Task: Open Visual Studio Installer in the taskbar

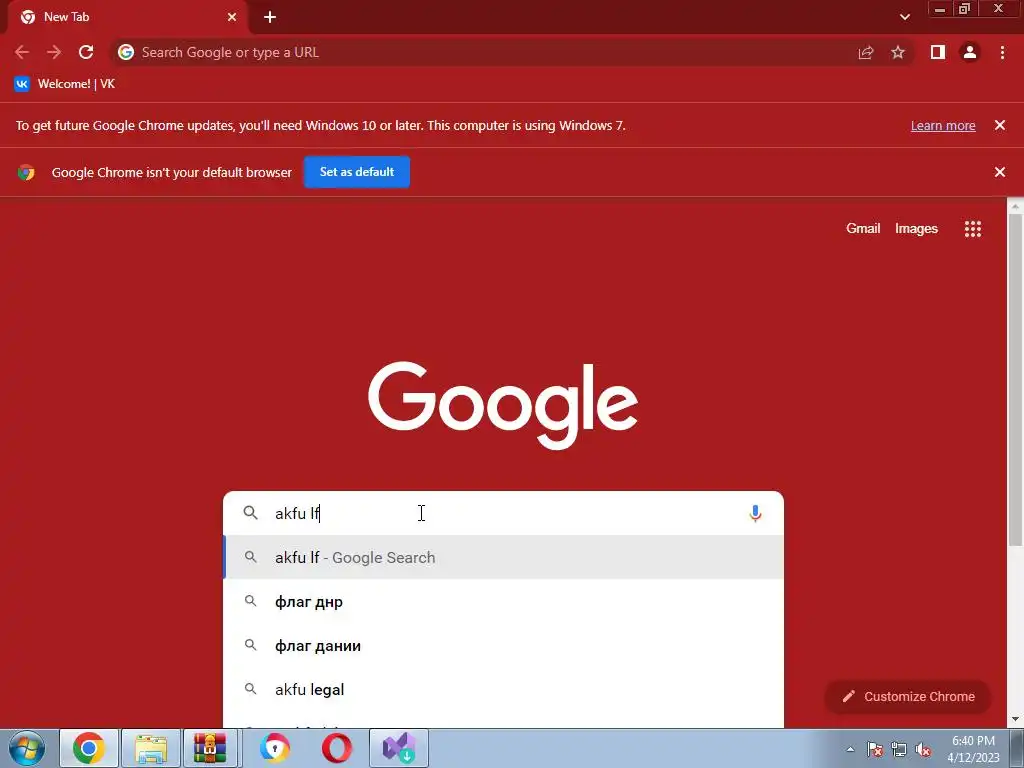Action: [399, 748]
